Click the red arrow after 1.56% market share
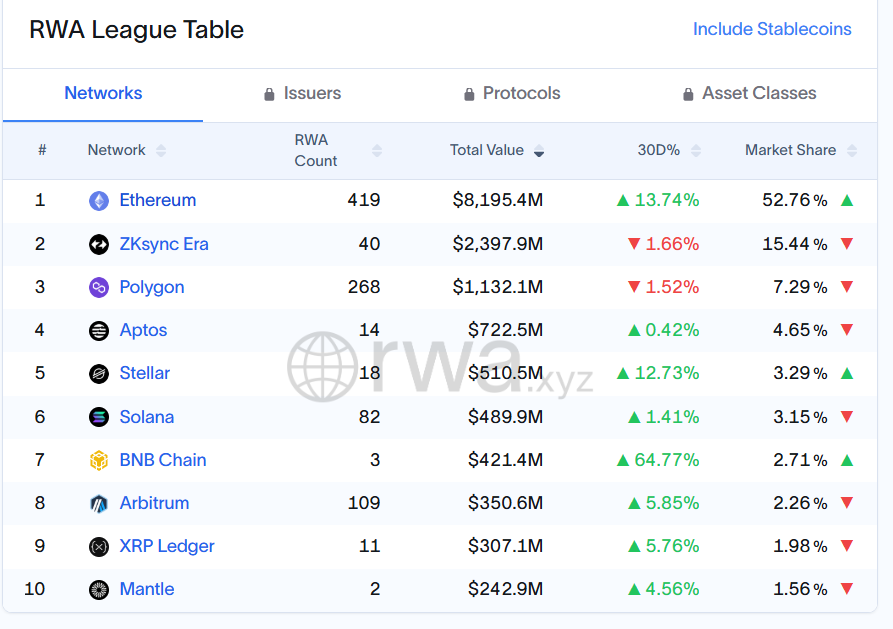Image resolution: width=893 pixels, height=629 pixels. click(x=847, y=588)
